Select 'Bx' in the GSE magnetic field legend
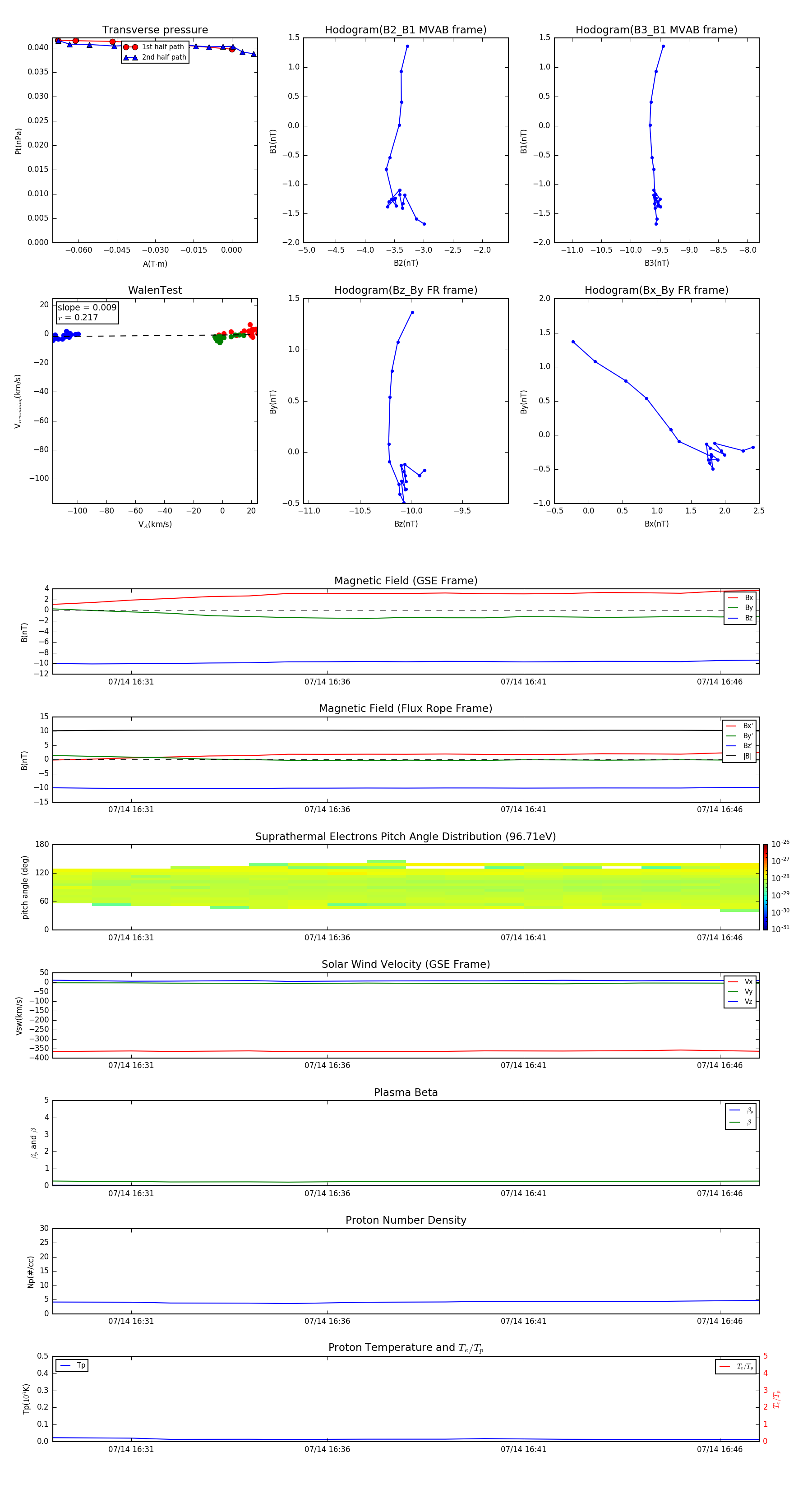 point(740,598)
